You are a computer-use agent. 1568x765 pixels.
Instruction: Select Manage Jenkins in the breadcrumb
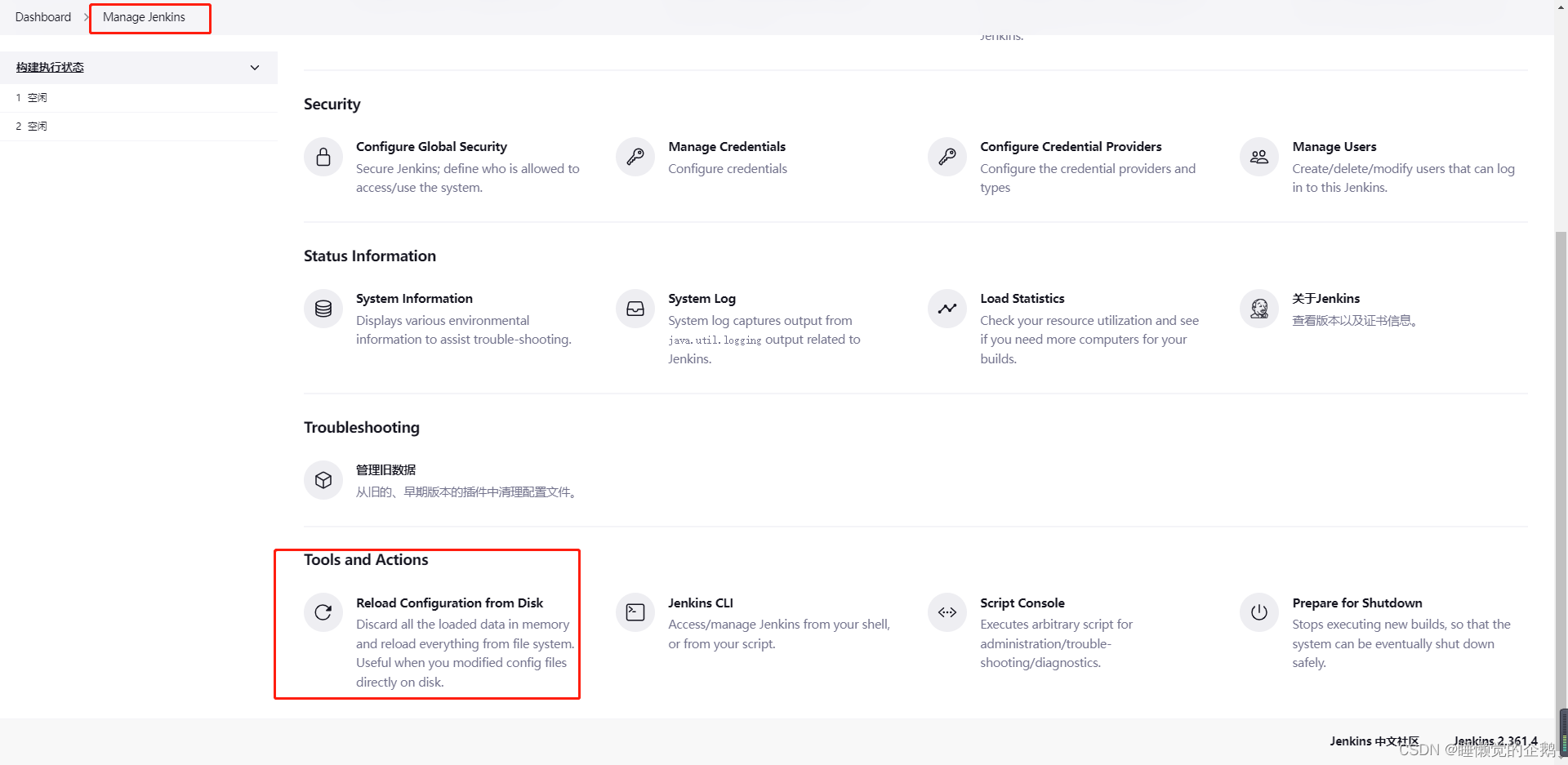click(144, 17)
